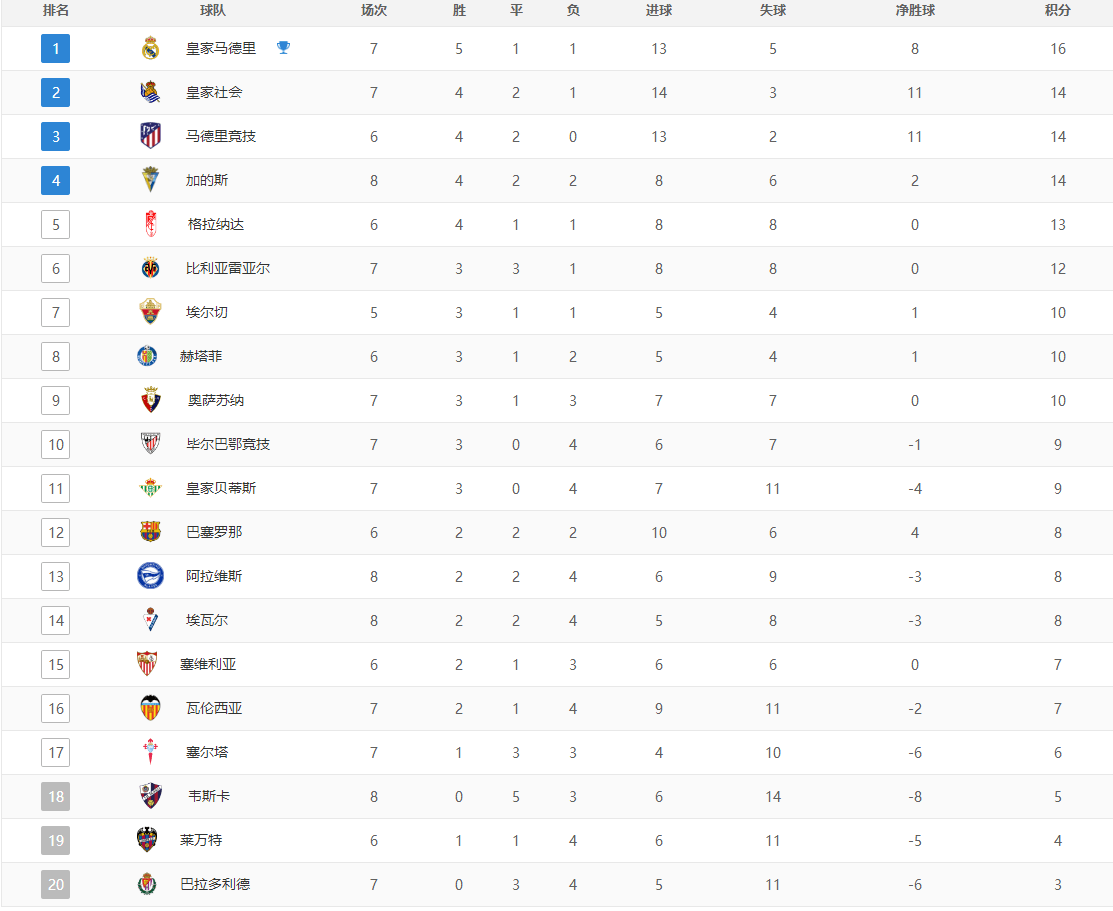Image resolution: width=1113 pixels, height=911 pixels.
Task: Click the Real Sociedad club crest
Action: click(150, 92)
